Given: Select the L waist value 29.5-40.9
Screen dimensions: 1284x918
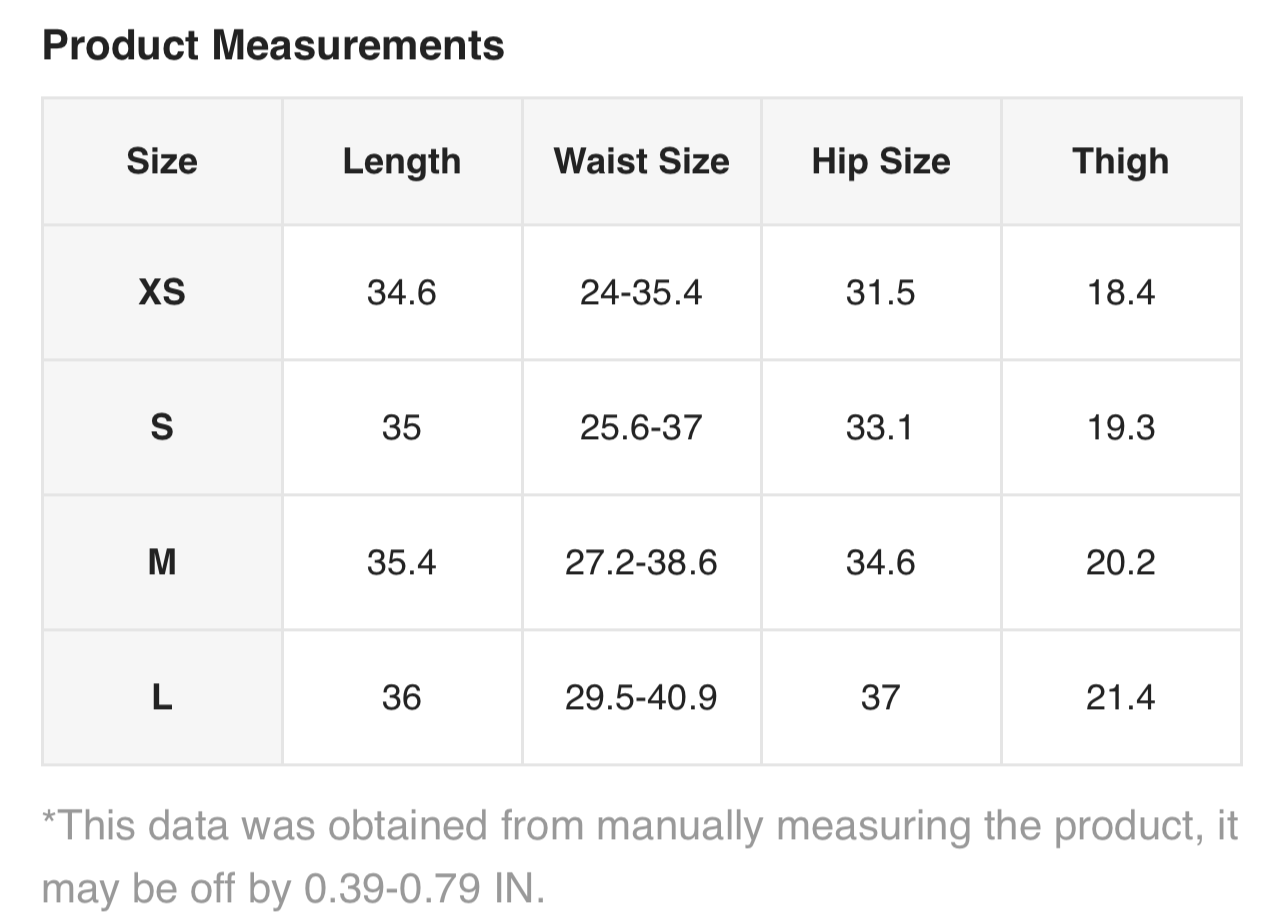Looking at the screenshot, I should tap(641, 697).
